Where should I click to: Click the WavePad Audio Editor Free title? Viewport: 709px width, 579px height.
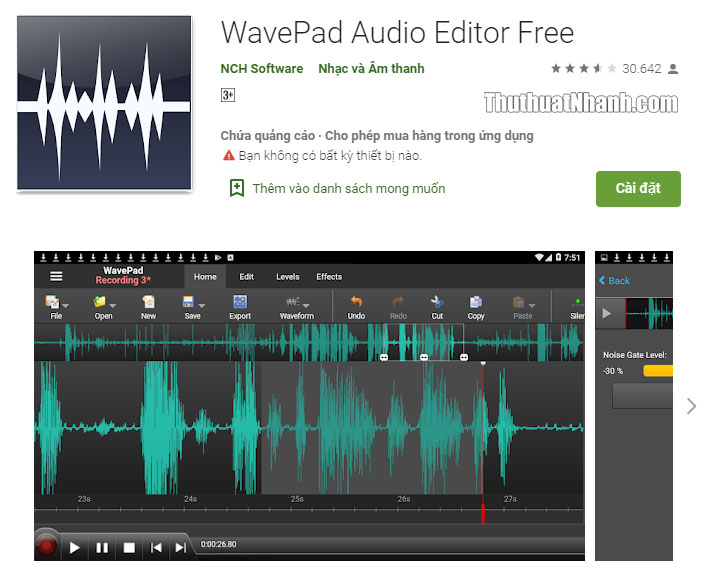(397, 33)
